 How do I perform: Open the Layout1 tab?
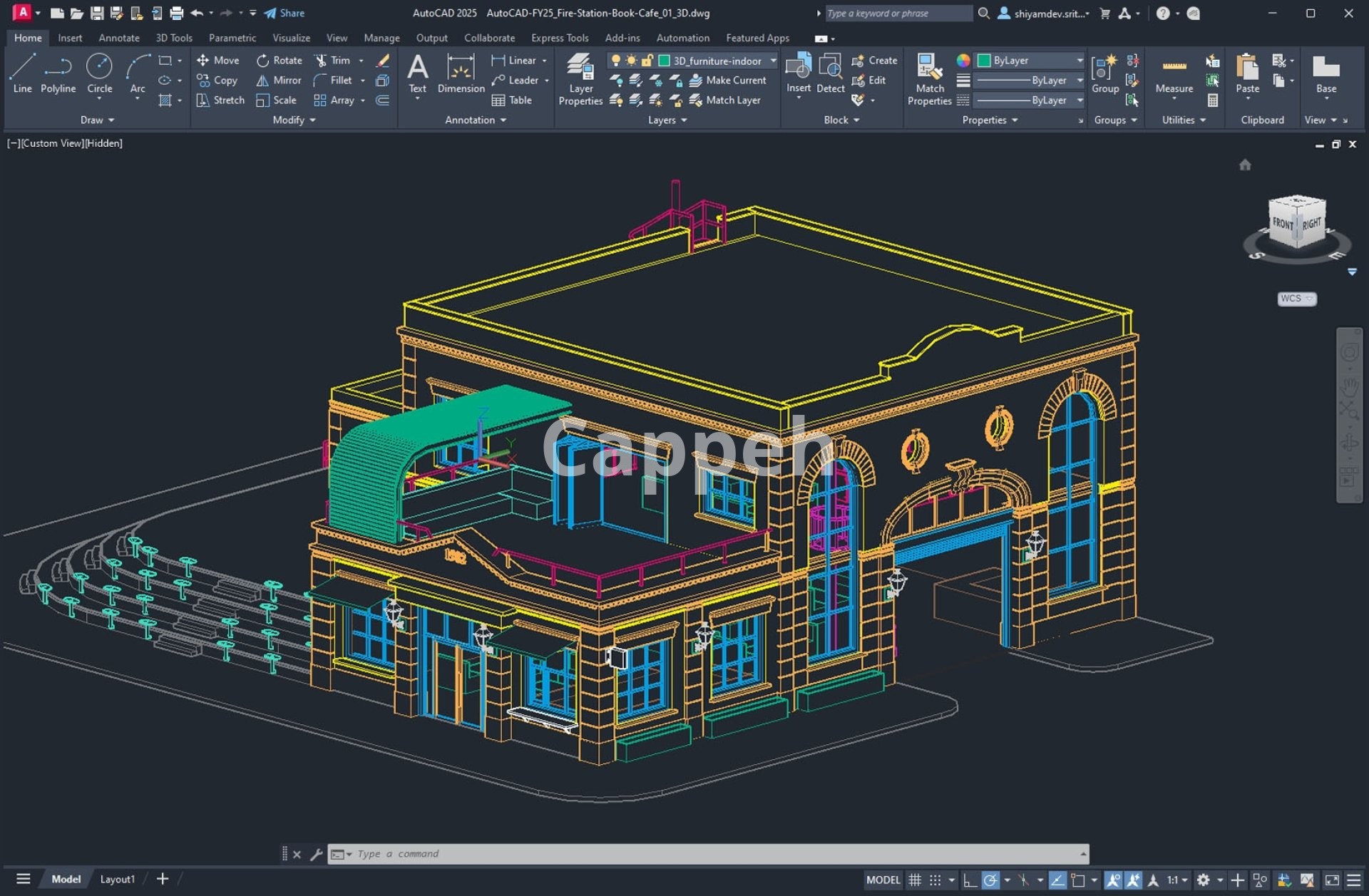[x=117, y=879]
